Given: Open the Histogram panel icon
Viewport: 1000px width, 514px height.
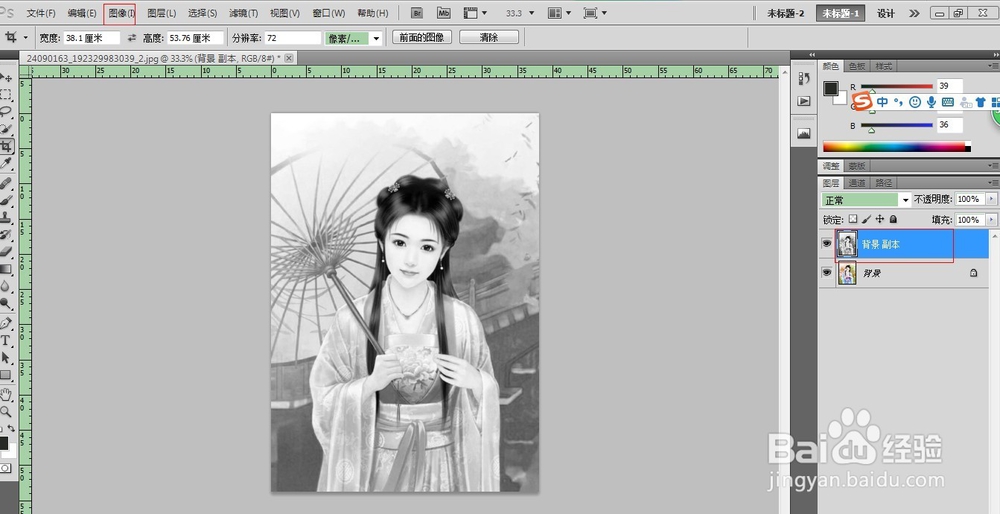Looking at the screenshot, I should click(804, 133).
